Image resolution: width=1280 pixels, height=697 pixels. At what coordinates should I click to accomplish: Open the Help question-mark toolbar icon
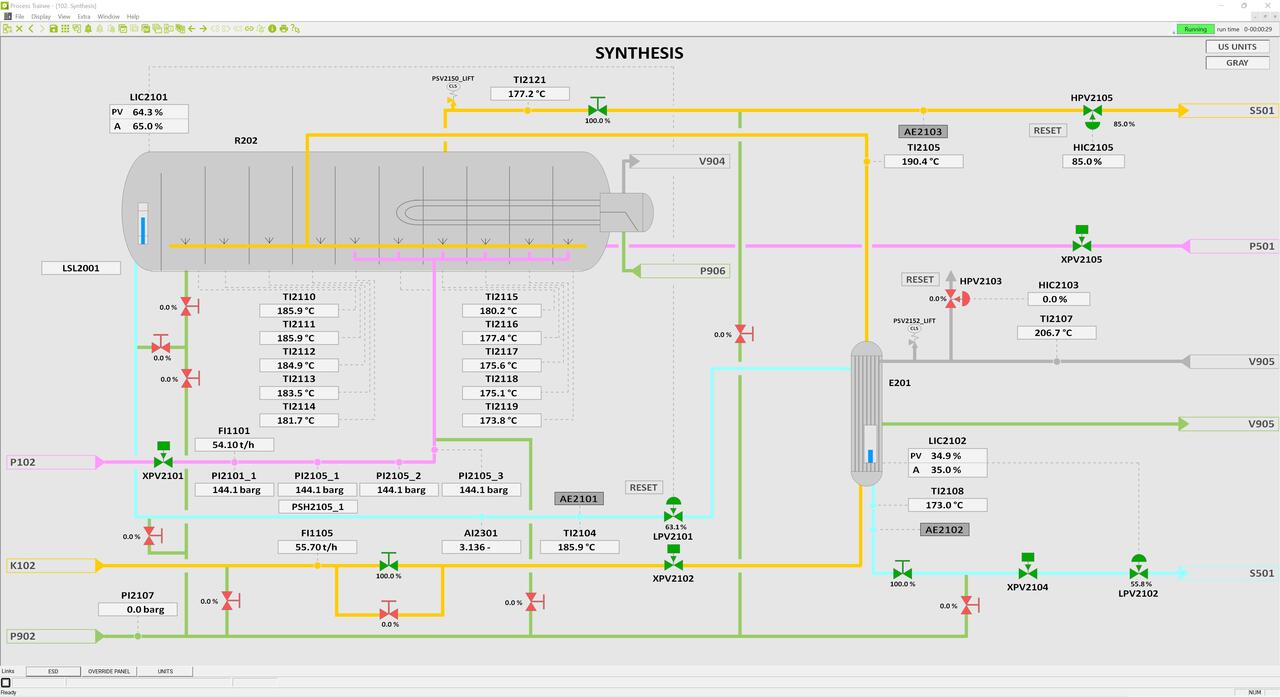pos(294,29)
